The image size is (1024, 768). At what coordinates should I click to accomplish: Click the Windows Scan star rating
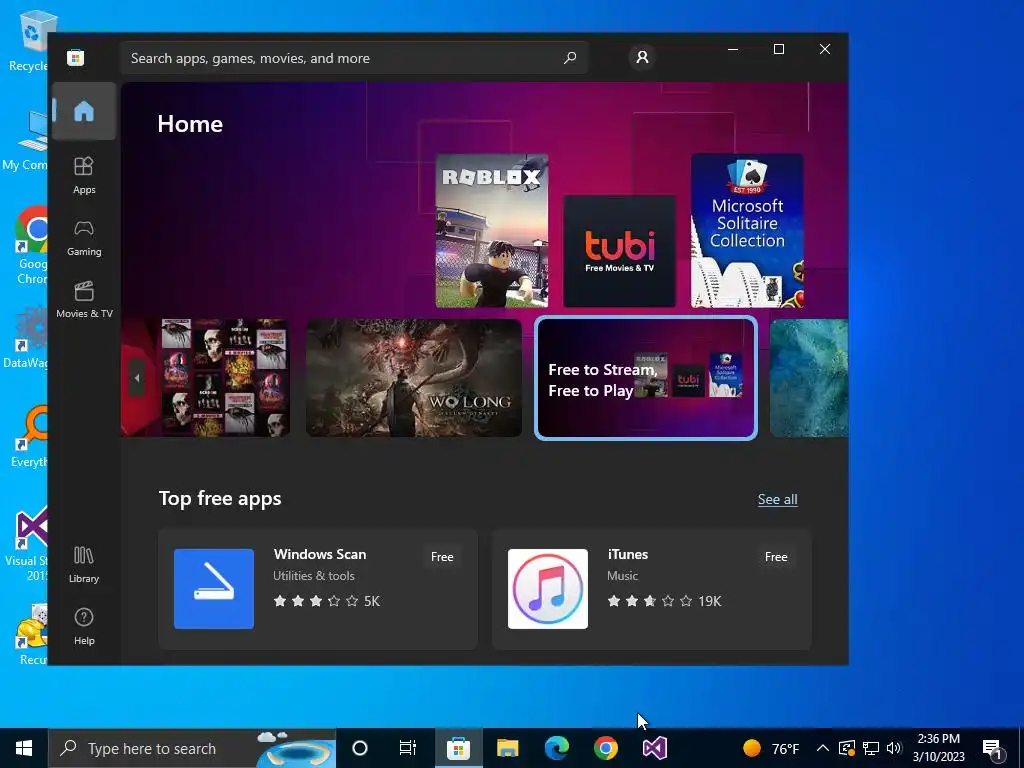[x=326, y=601]
